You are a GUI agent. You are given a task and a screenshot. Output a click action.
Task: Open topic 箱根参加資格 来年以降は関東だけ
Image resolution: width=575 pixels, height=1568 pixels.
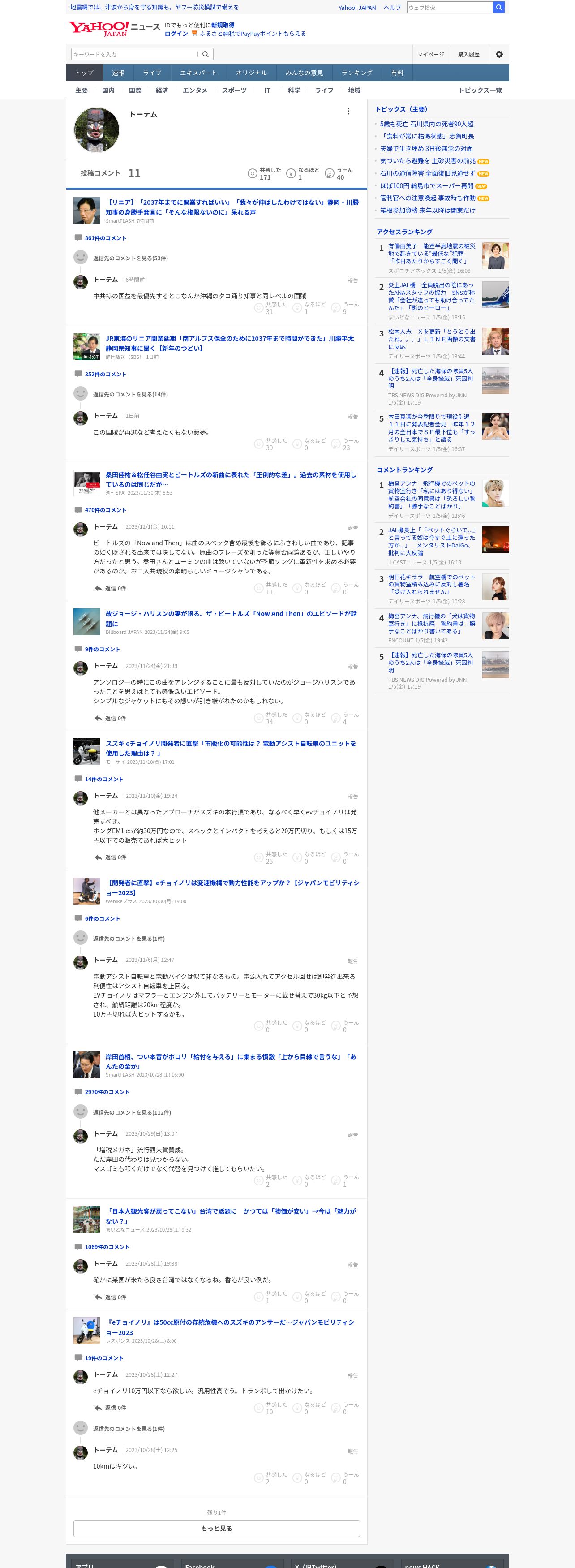coord(428,210)
